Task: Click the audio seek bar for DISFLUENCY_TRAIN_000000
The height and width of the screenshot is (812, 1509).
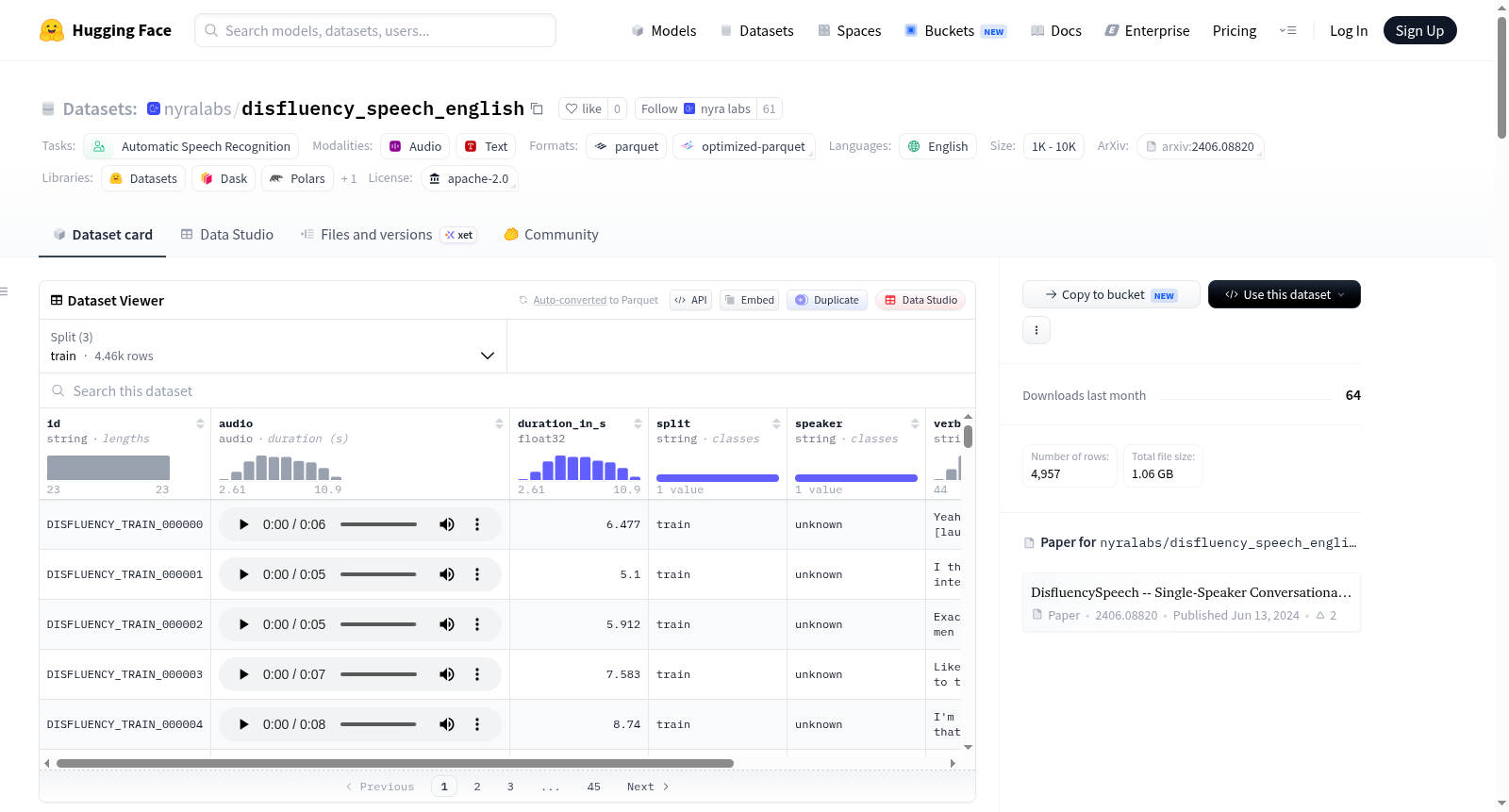Action: point(378,524)
